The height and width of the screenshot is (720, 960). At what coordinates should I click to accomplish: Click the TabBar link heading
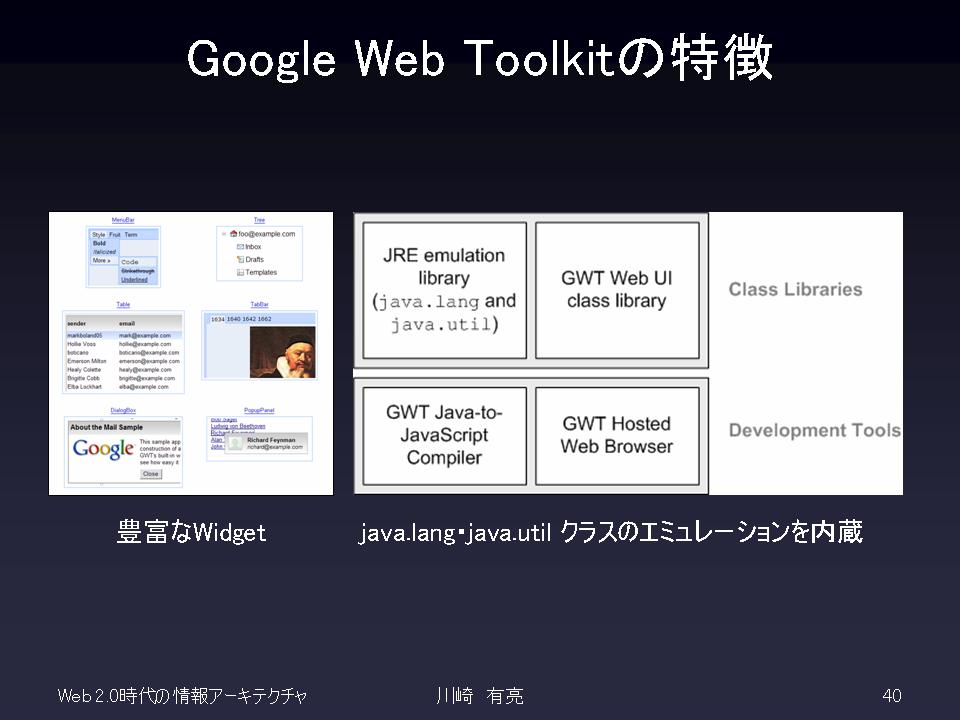tap(260, 304)
